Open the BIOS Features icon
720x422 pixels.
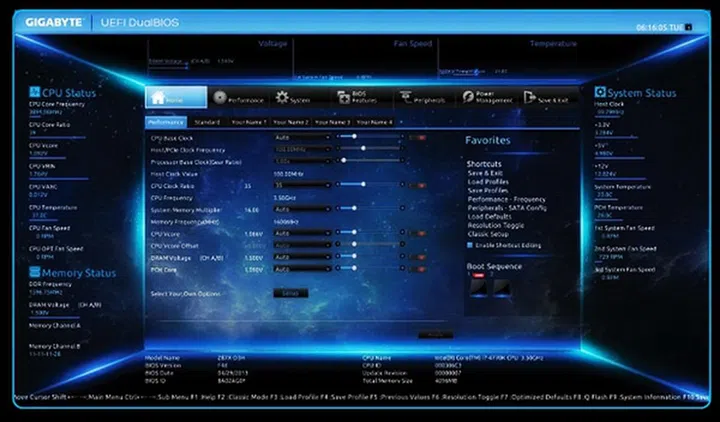(343, 98)
